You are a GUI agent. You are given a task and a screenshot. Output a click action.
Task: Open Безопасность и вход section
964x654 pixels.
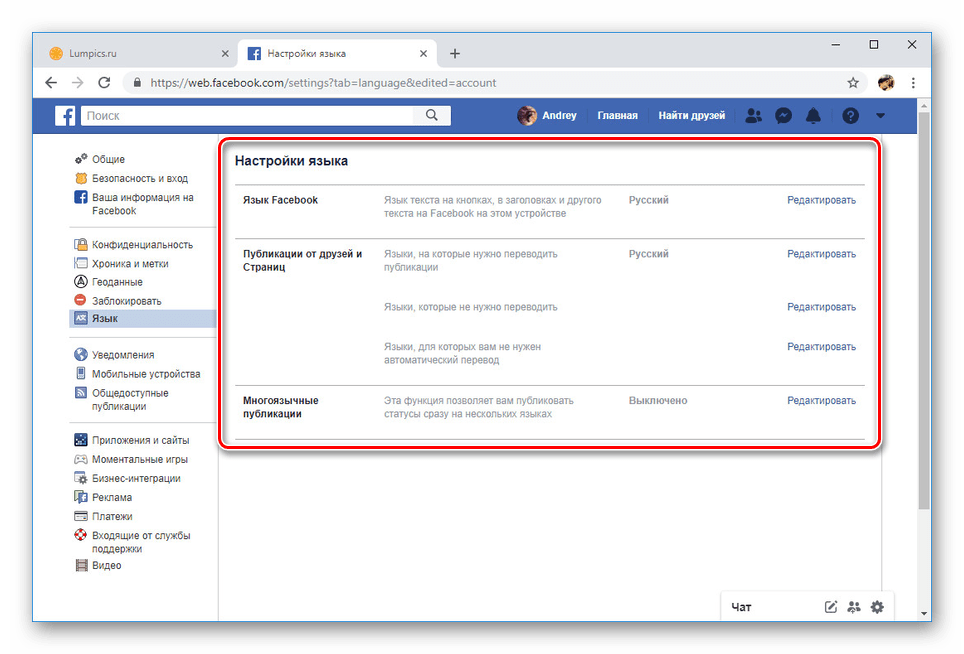coord(140,178)
